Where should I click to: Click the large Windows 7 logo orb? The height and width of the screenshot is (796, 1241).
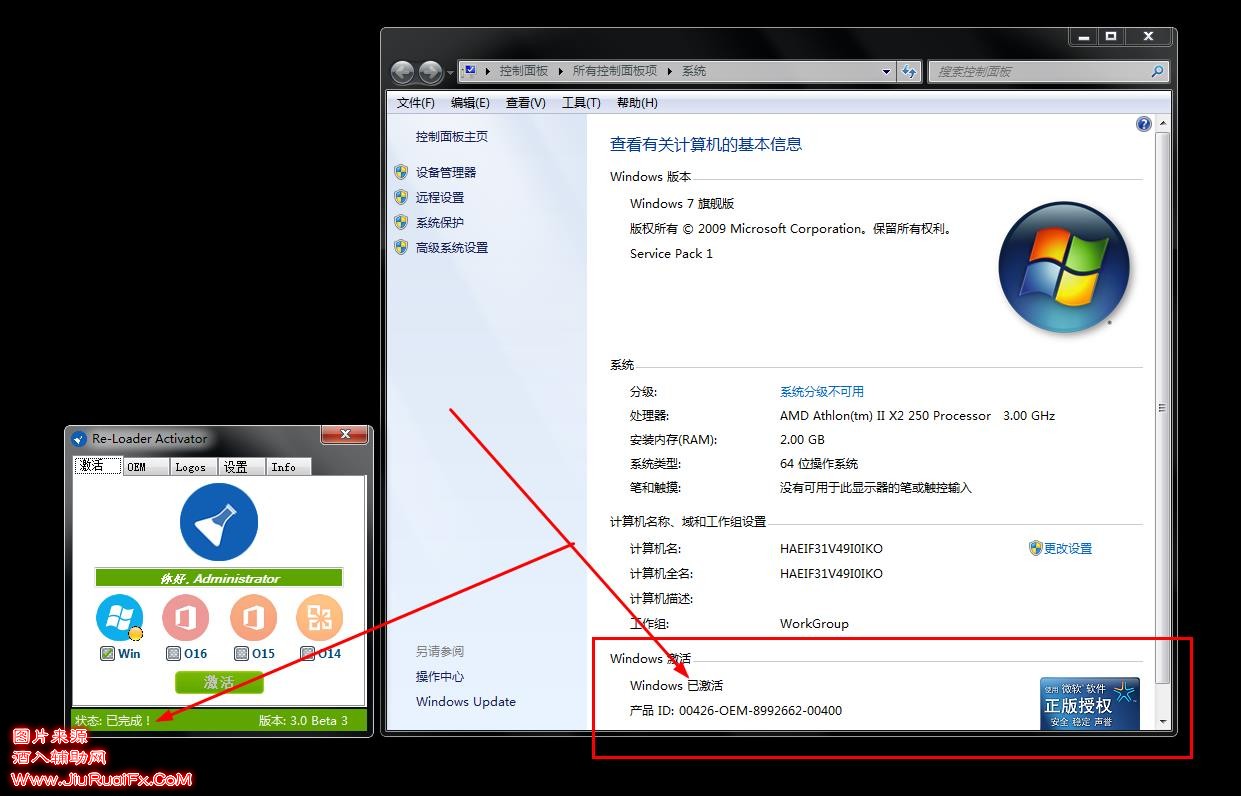coord(1063,268)
